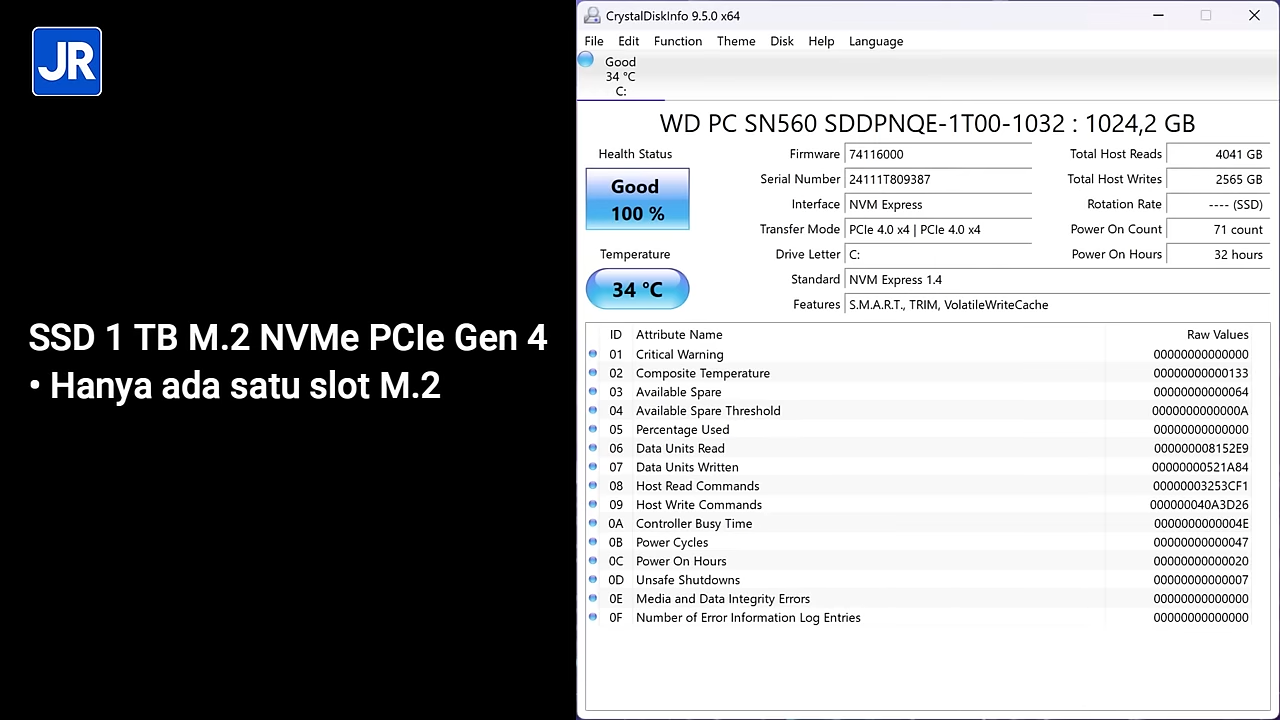
Task: Click the status dot for Host Read Commands
Action: (x=593, y=486)
